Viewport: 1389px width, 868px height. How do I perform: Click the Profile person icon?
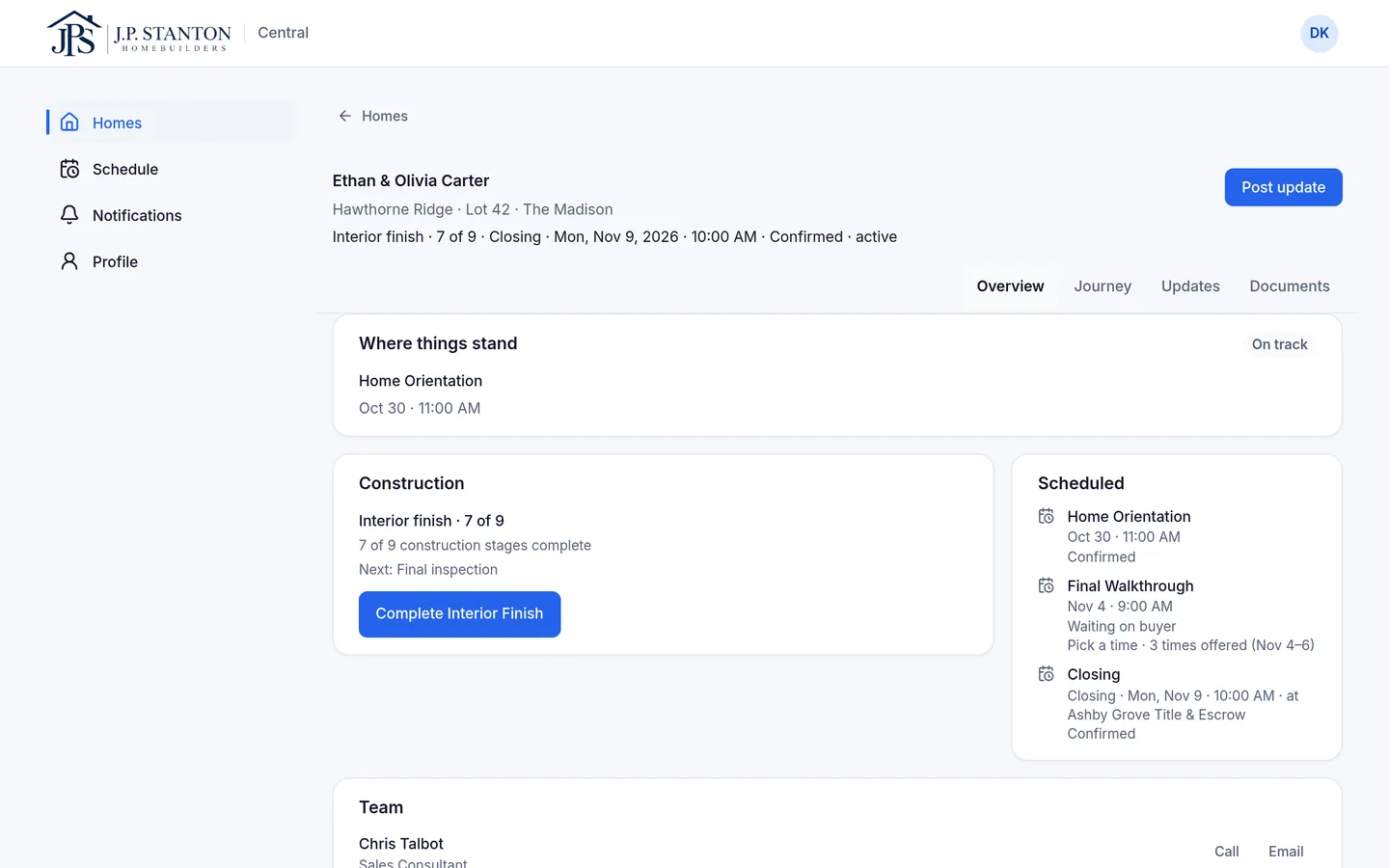[x=69, y=261]
